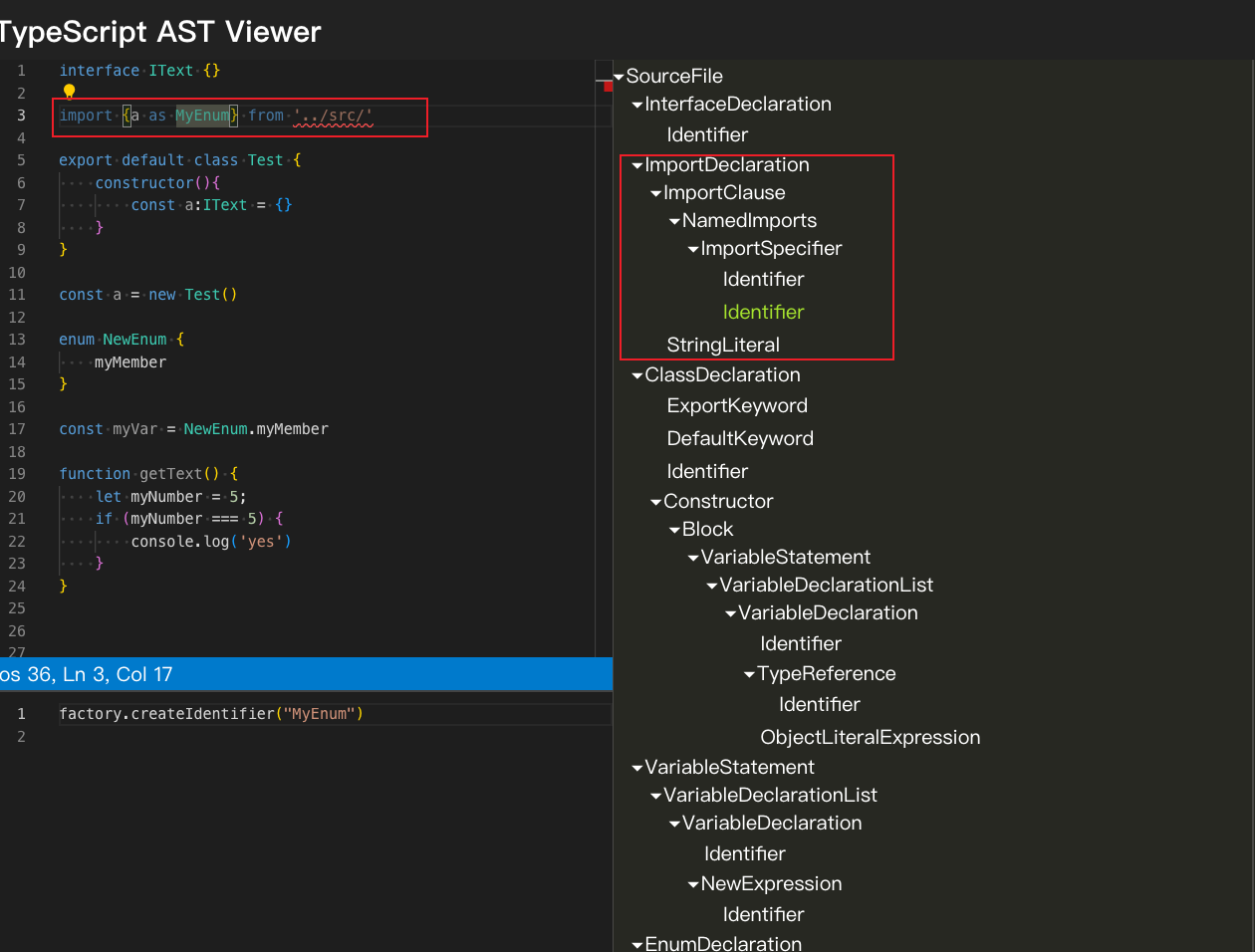
Task: Click the MyEnum alias in import statement
Action: click(202, 116)
